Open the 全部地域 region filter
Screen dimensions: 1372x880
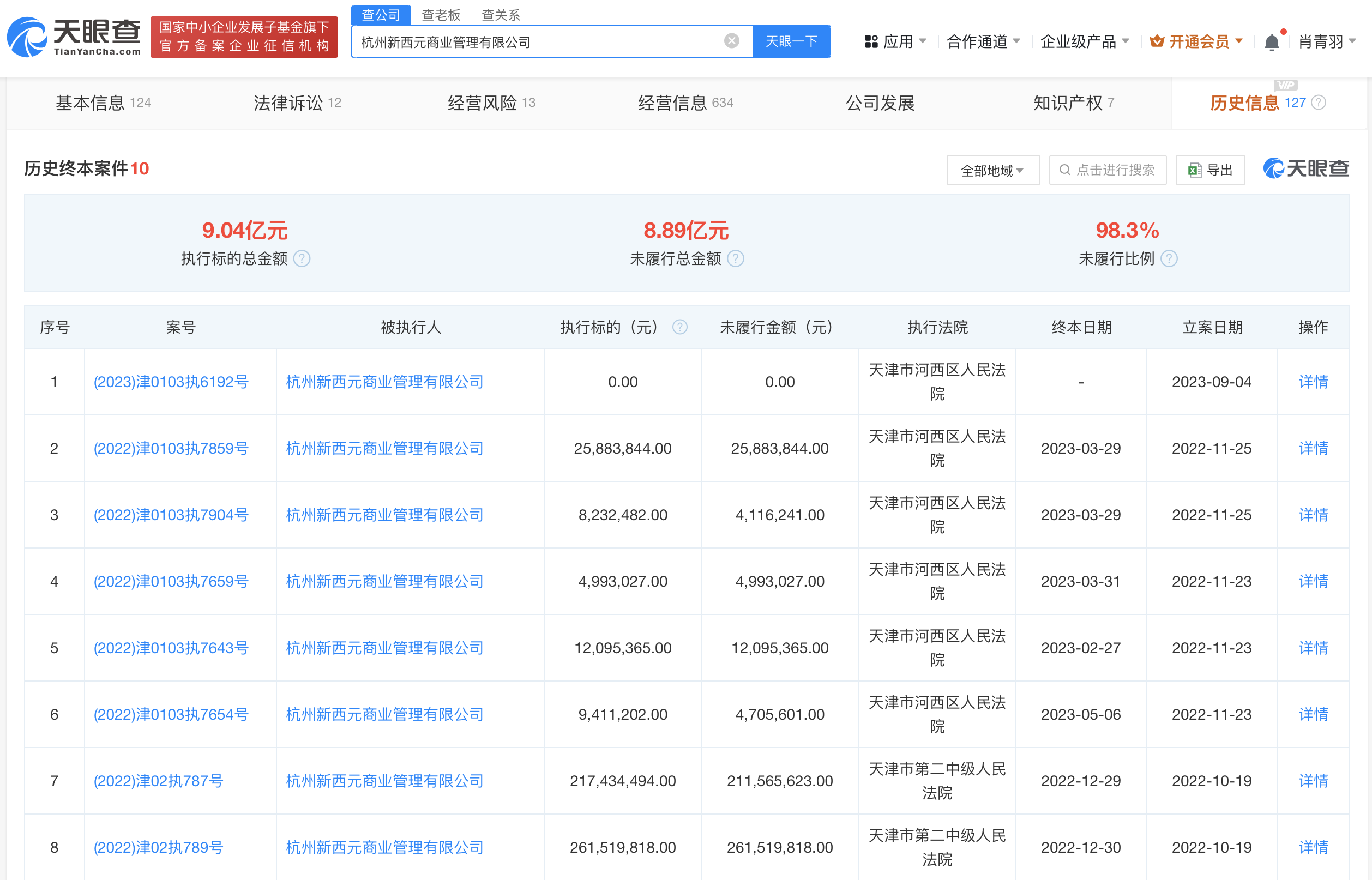992,170
